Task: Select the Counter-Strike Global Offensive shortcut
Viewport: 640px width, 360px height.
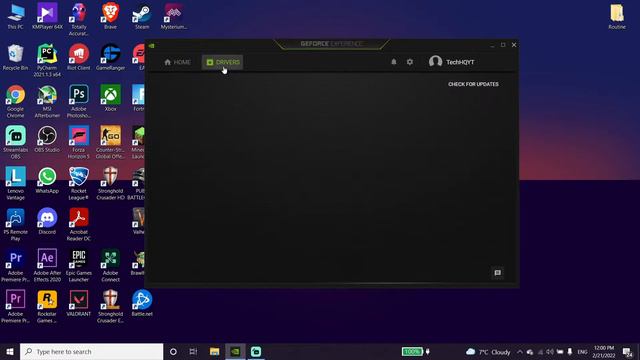Action: (x=110, y=142)
